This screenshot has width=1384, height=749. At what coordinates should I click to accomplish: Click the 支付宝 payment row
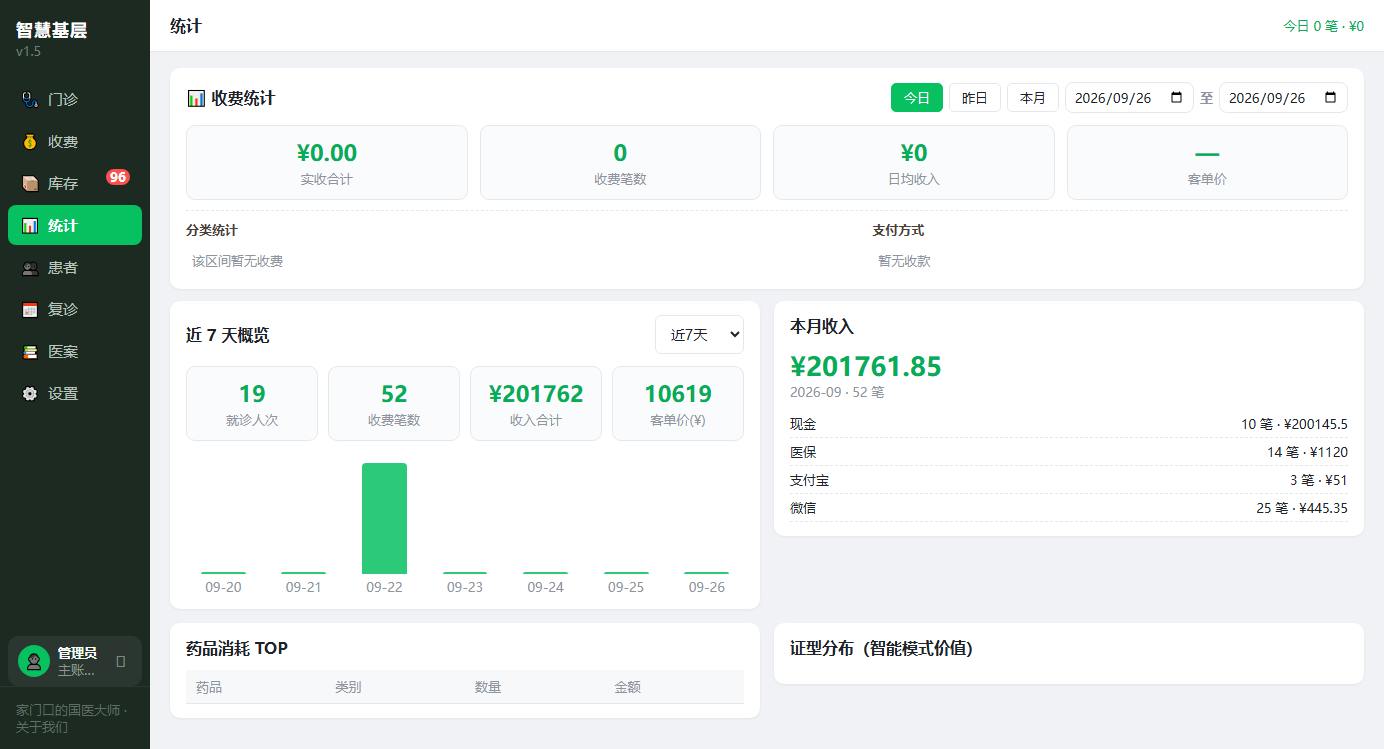tap(1069, 480)
